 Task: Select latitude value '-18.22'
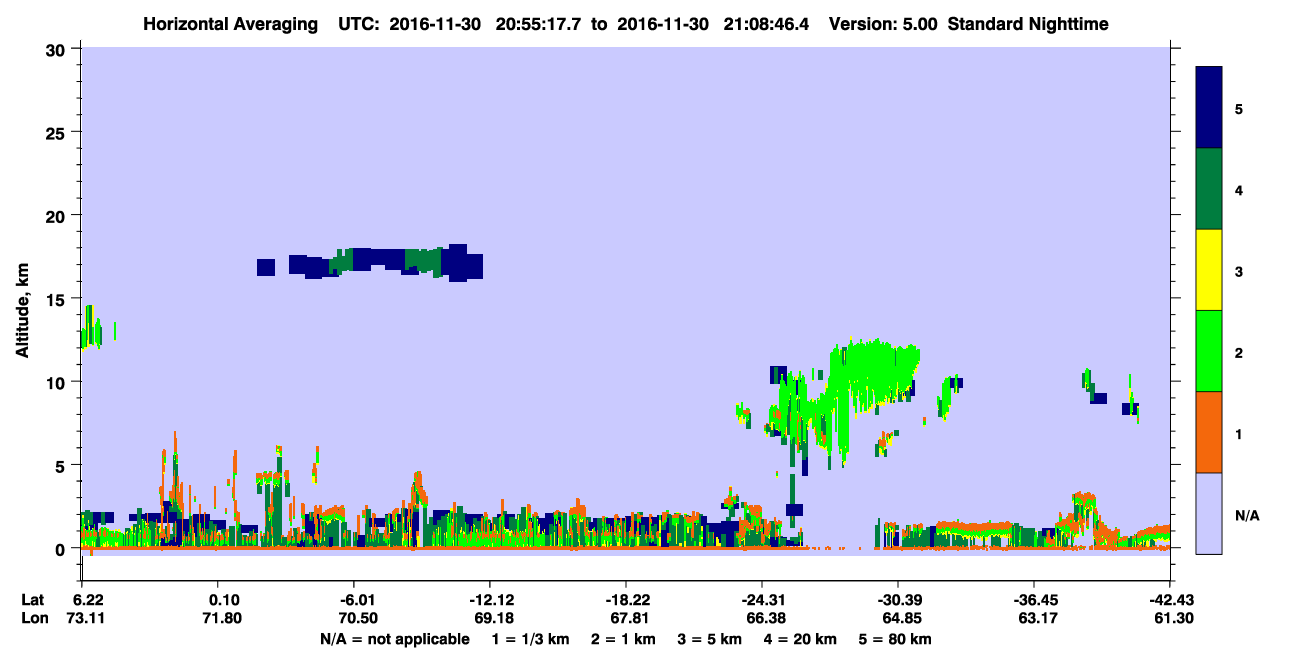click(626, 600)
